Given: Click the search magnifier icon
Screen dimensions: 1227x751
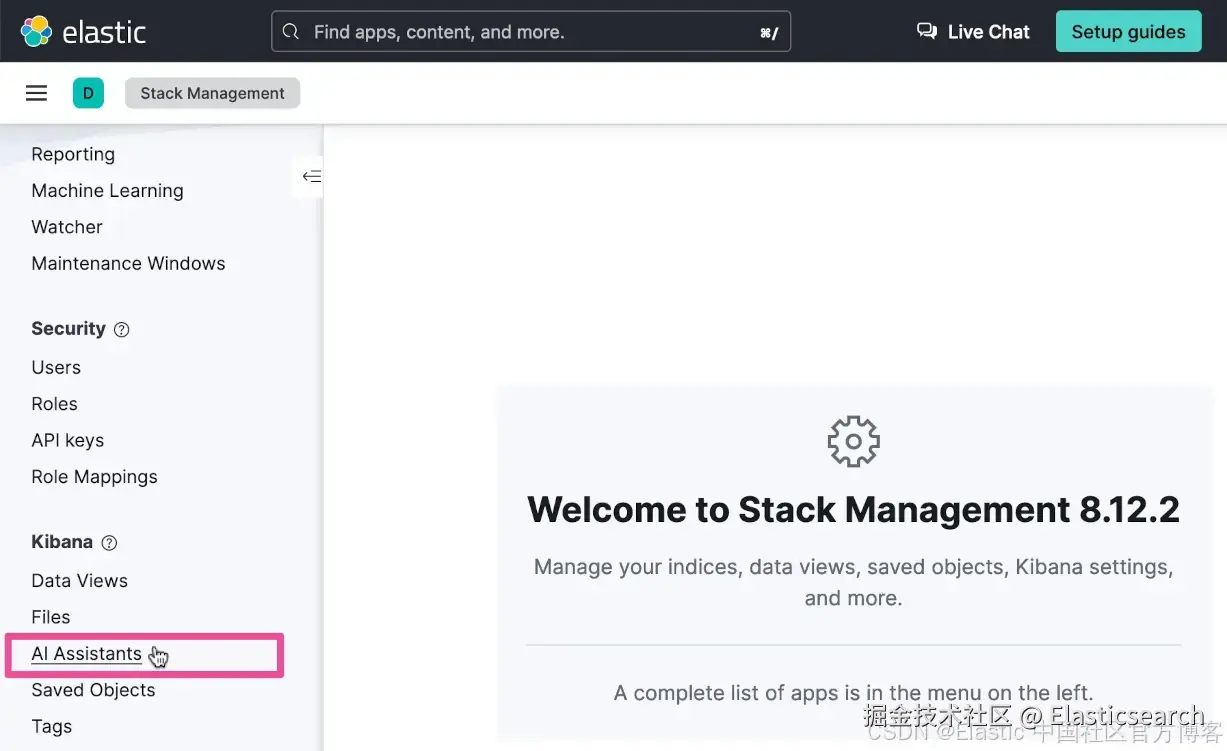Looking at the screenshot, I should [291, 32].
